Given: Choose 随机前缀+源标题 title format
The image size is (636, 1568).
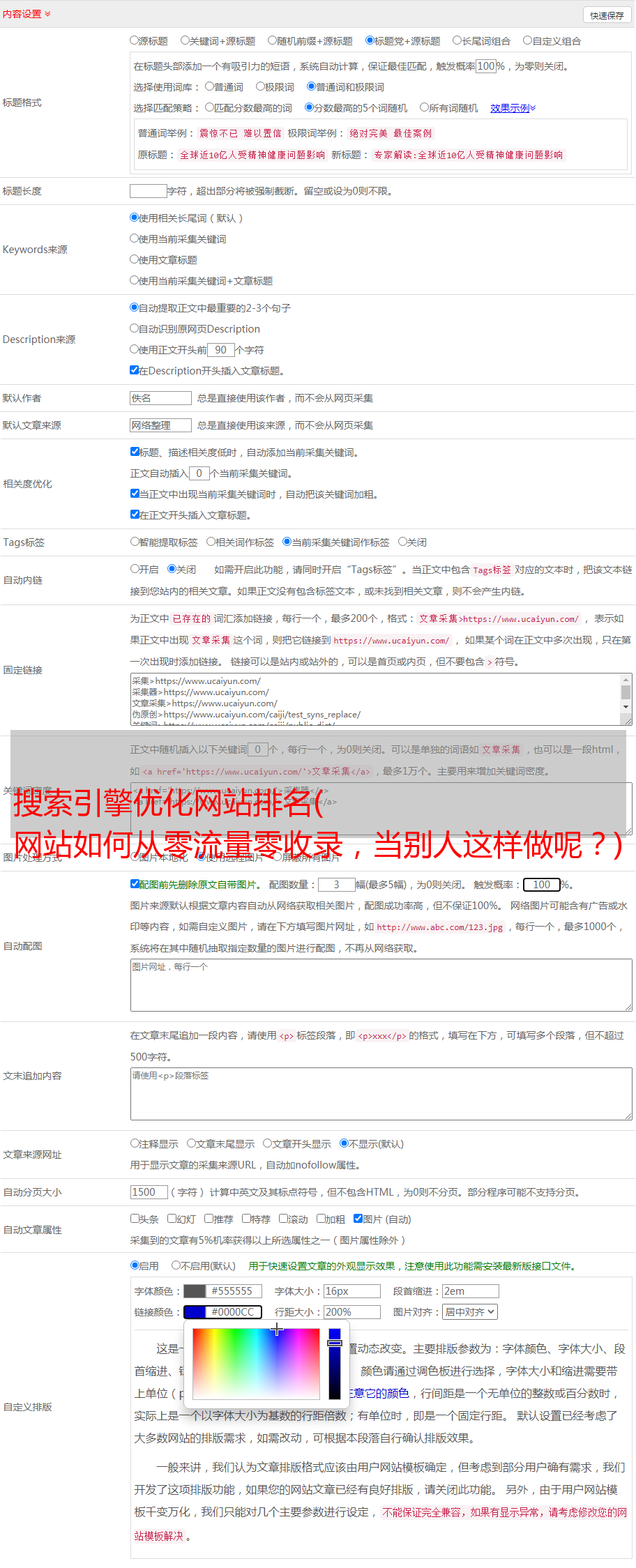Looking at the screenshot, I should point(273,40).
